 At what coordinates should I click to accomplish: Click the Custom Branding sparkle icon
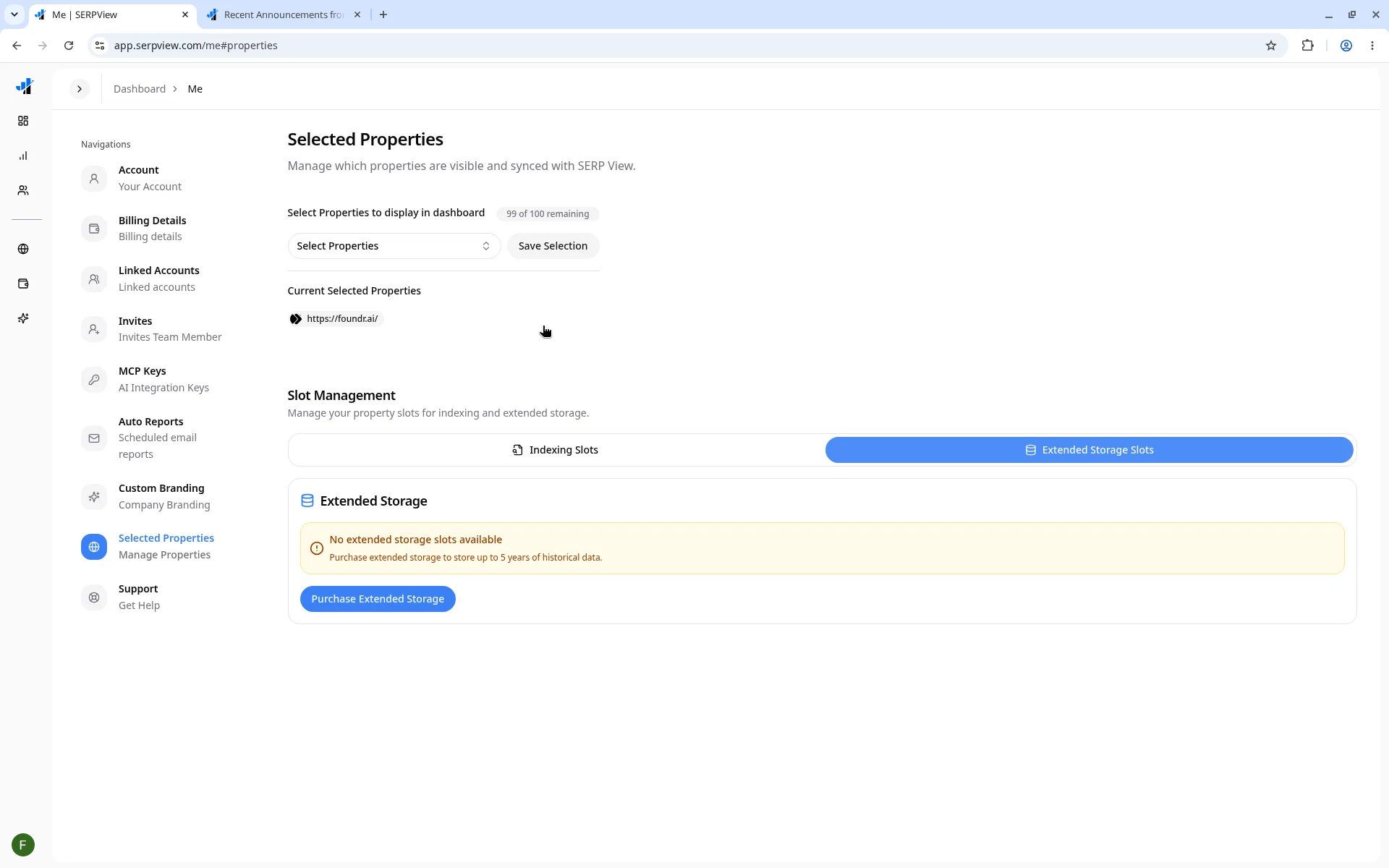(94, 497)
